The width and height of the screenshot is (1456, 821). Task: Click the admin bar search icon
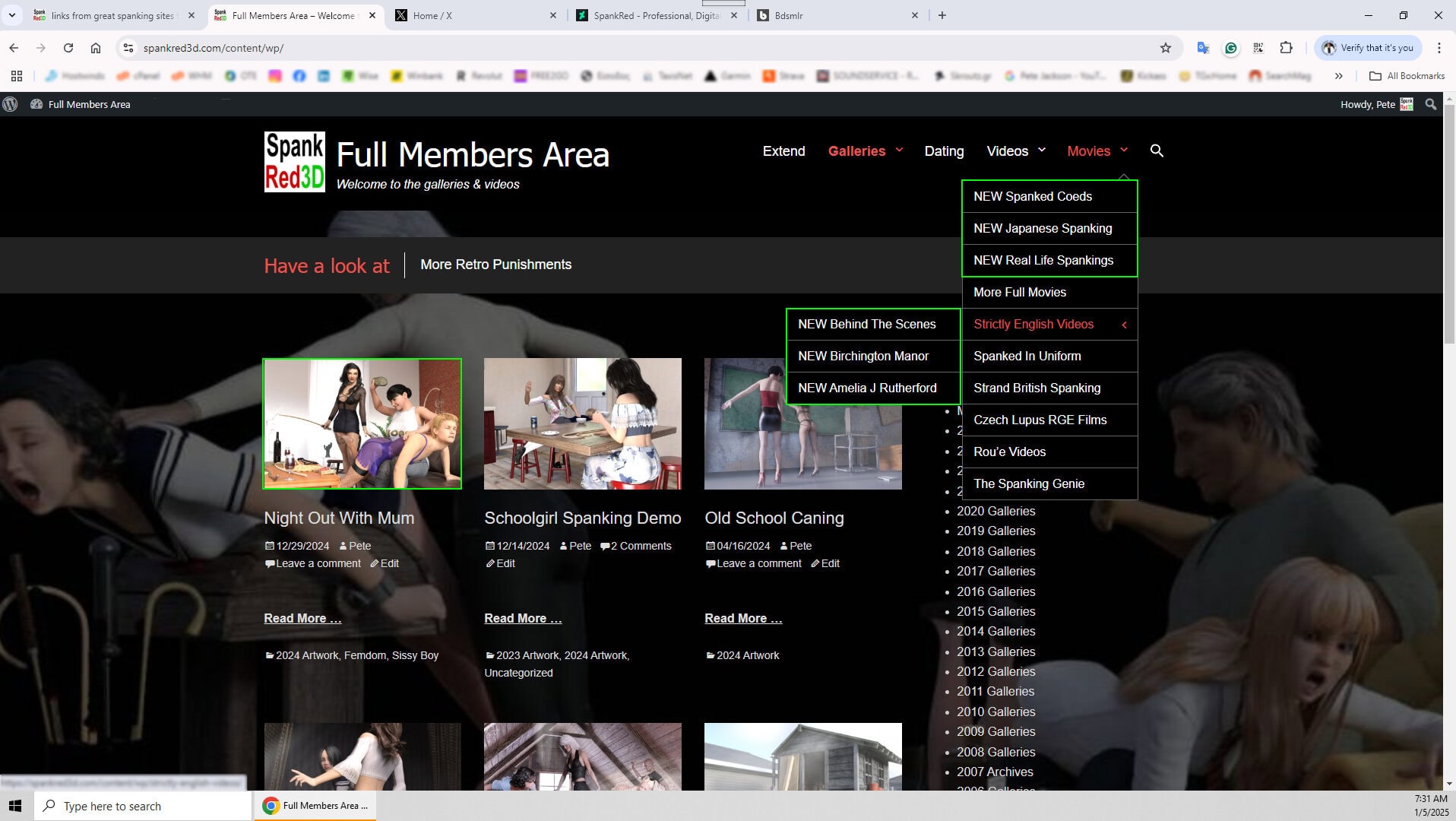1431,104
